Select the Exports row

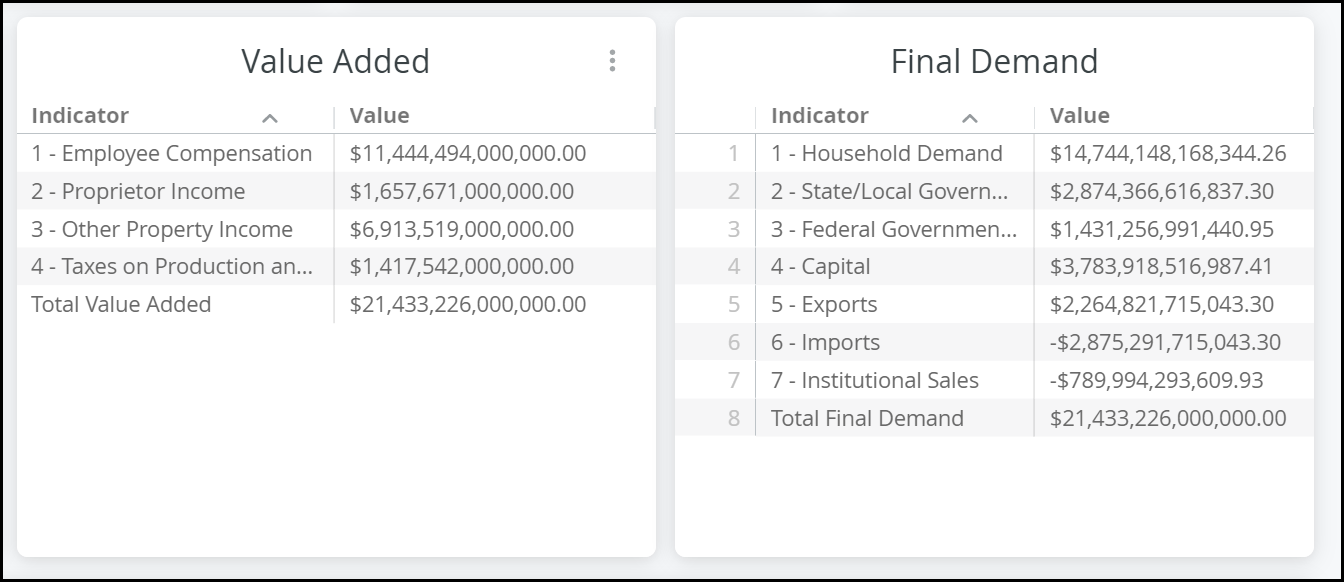click(995, 305)
